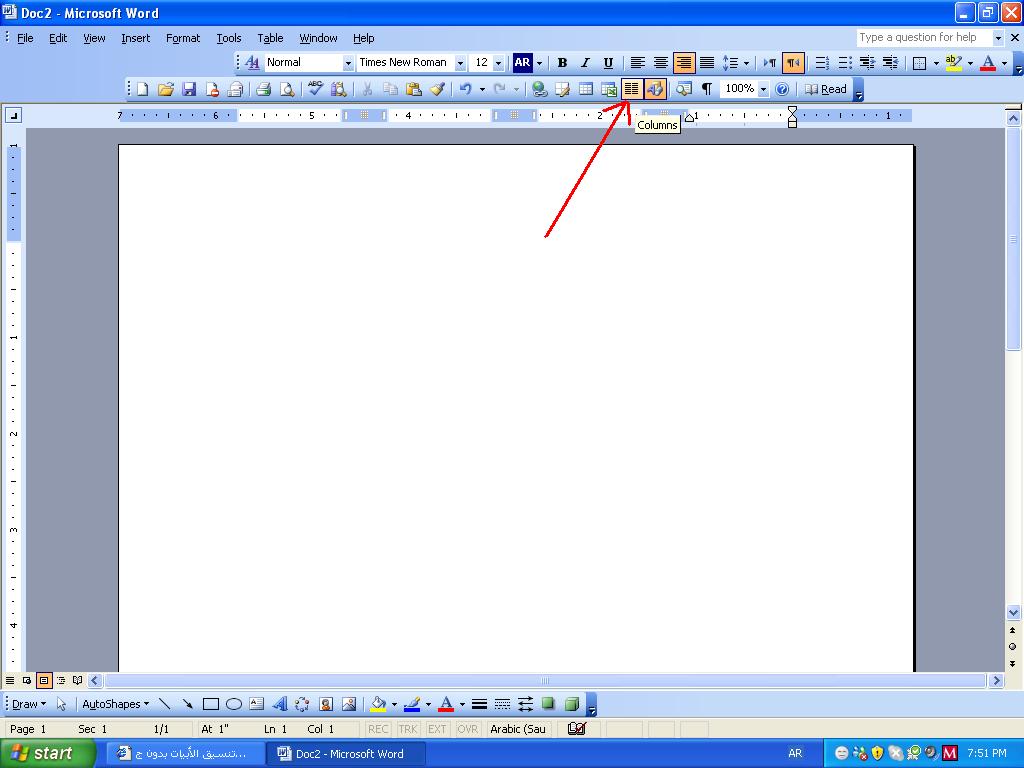
Task: Center the text
Action: point(660,63)
